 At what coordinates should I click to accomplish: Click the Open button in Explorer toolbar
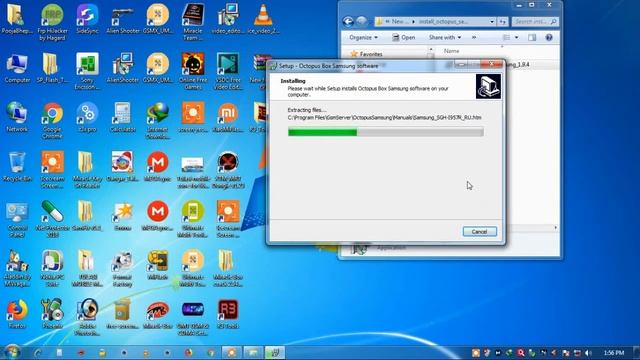tap(403, 38)
